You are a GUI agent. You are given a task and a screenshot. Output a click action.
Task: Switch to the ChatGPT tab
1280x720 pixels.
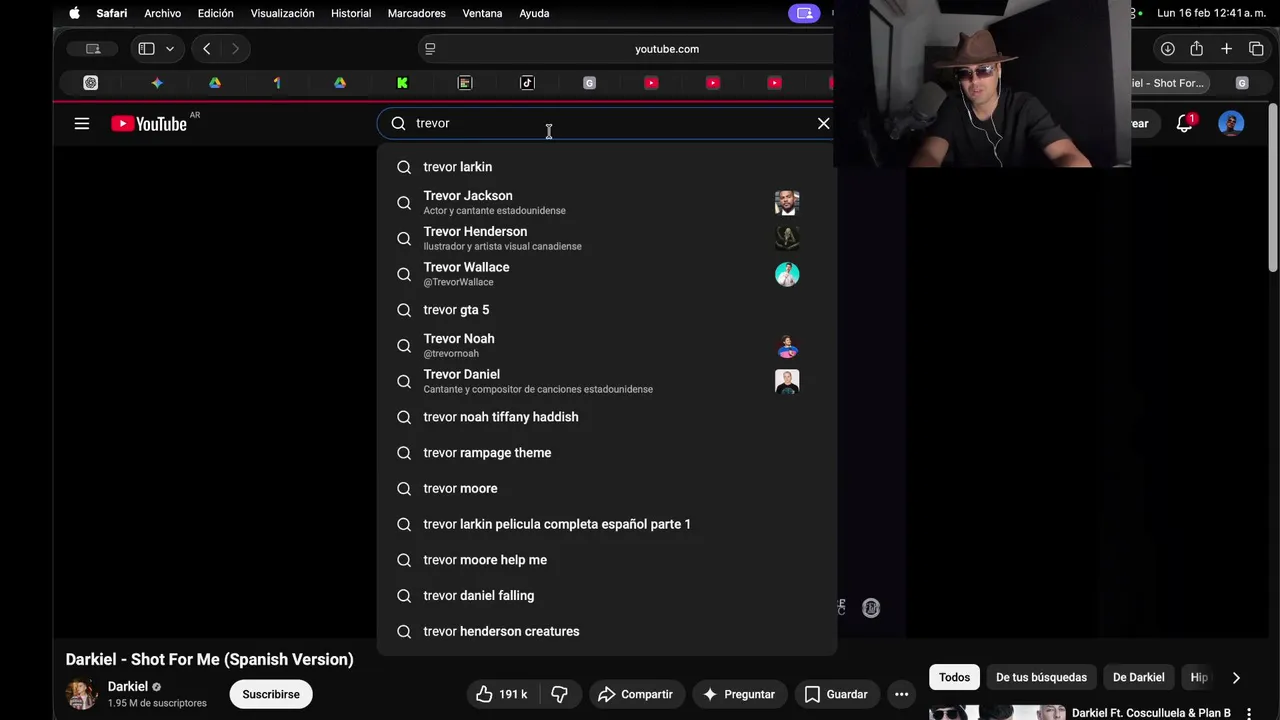[91, 83]
